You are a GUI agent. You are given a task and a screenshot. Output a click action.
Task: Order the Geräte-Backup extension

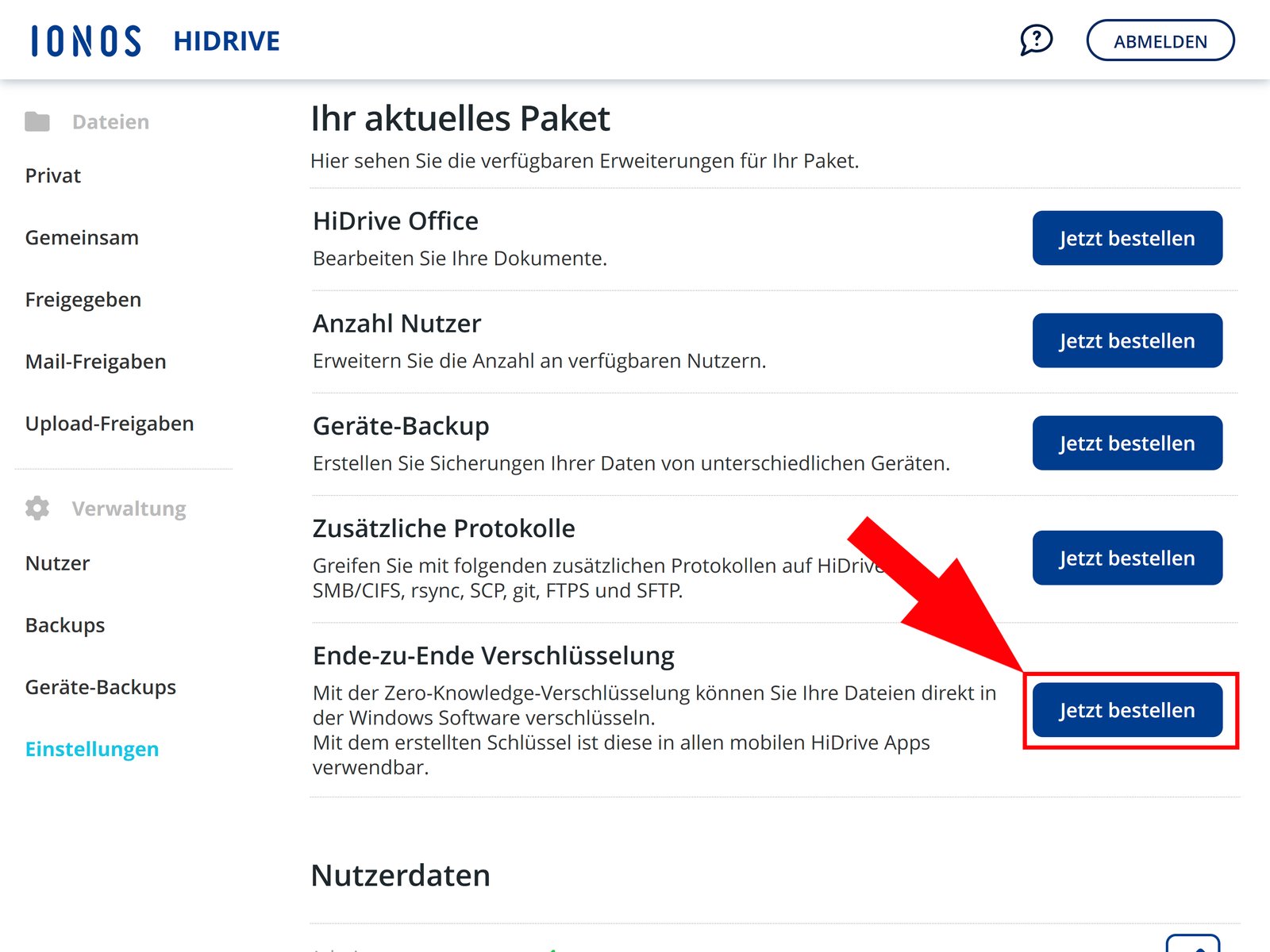tap(1127, 443)
